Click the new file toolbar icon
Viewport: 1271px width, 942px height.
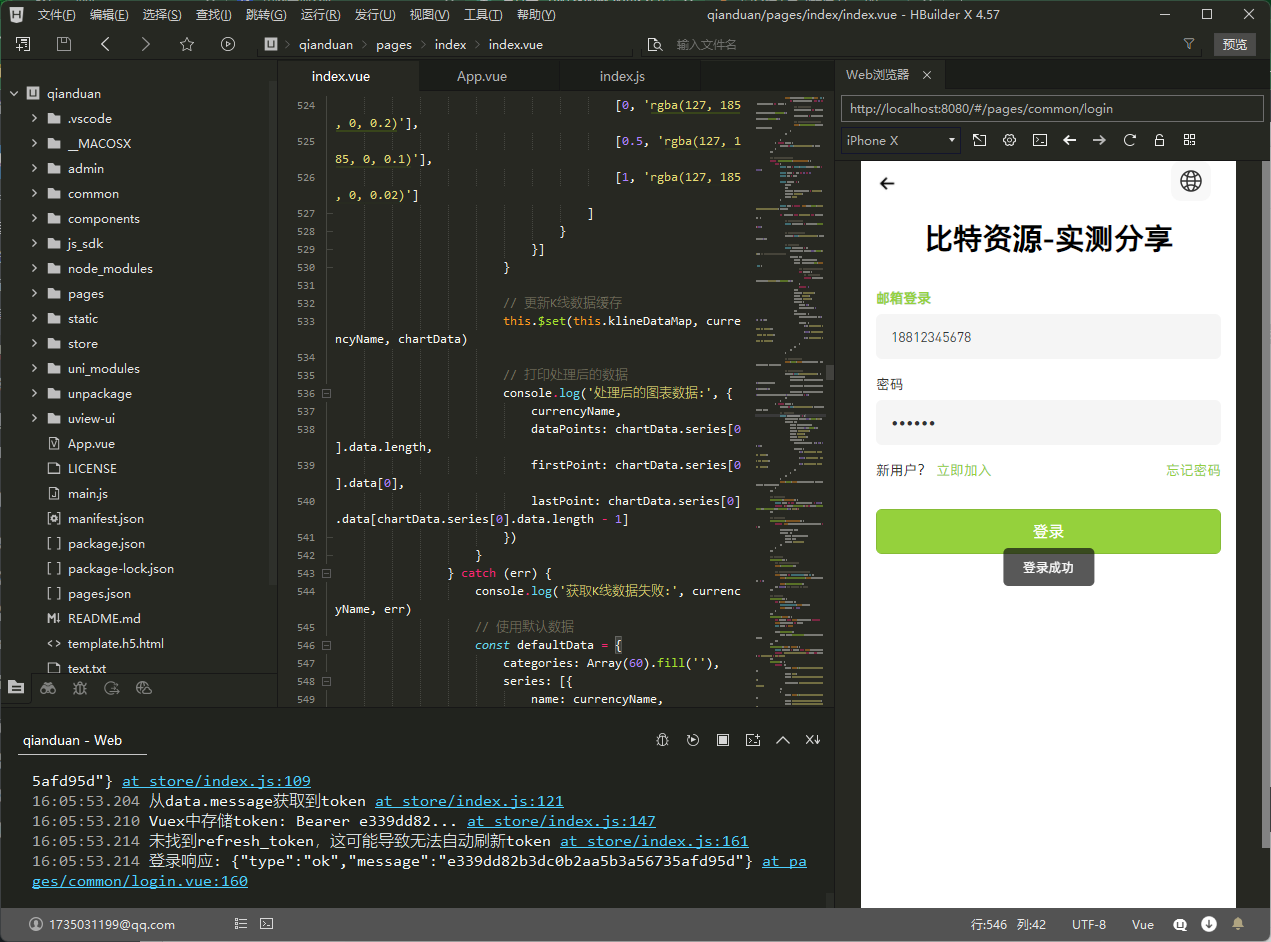pos(23,44)
